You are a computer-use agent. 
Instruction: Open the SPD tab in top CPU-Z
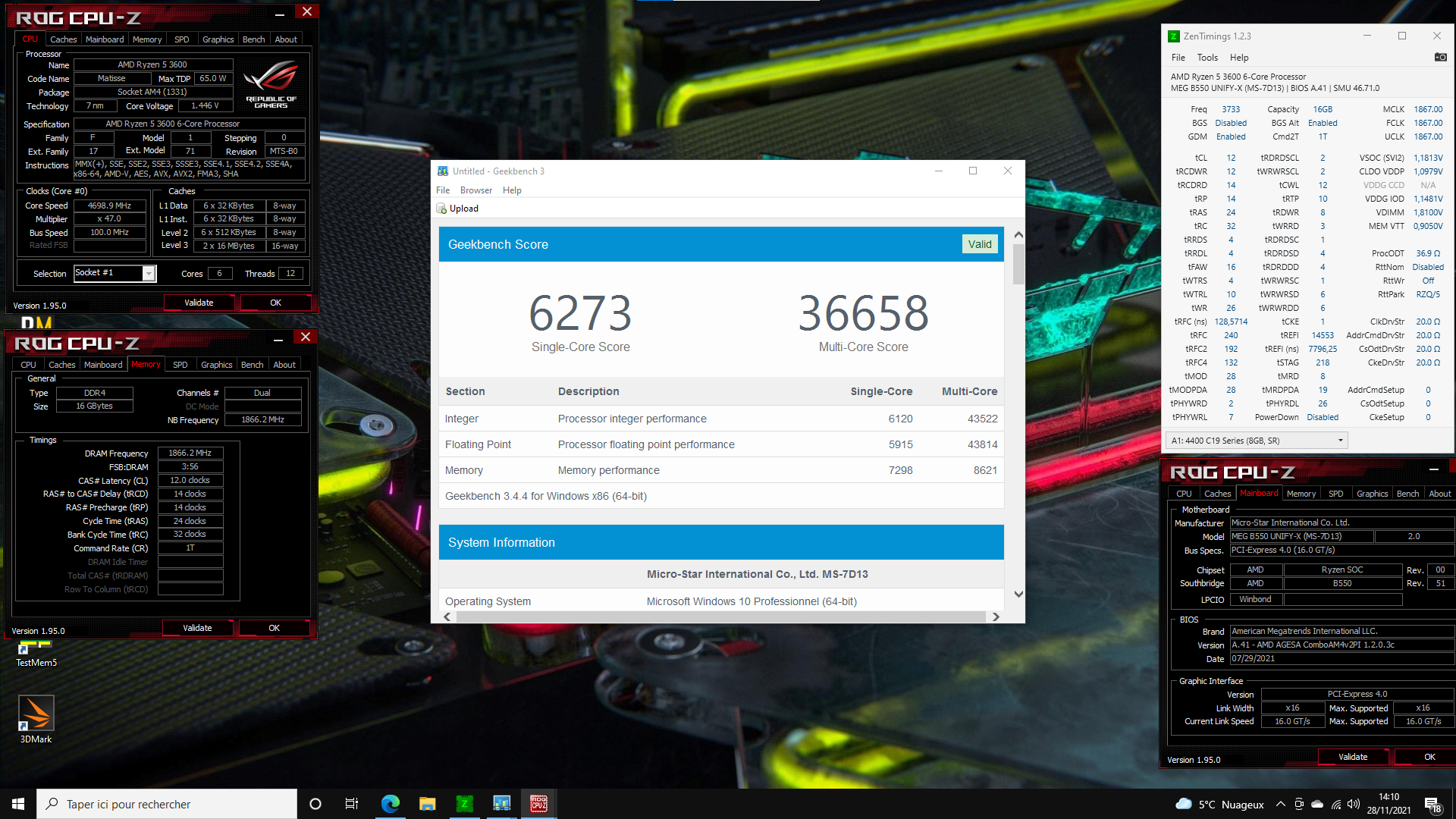pyautogui.click(x=181, y=39)
